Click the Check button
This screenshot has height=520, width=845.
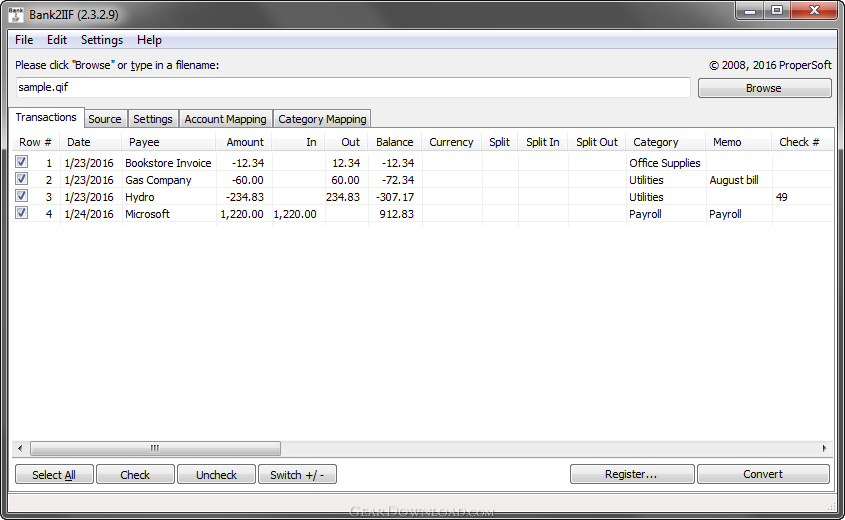[x=135, y=475]
